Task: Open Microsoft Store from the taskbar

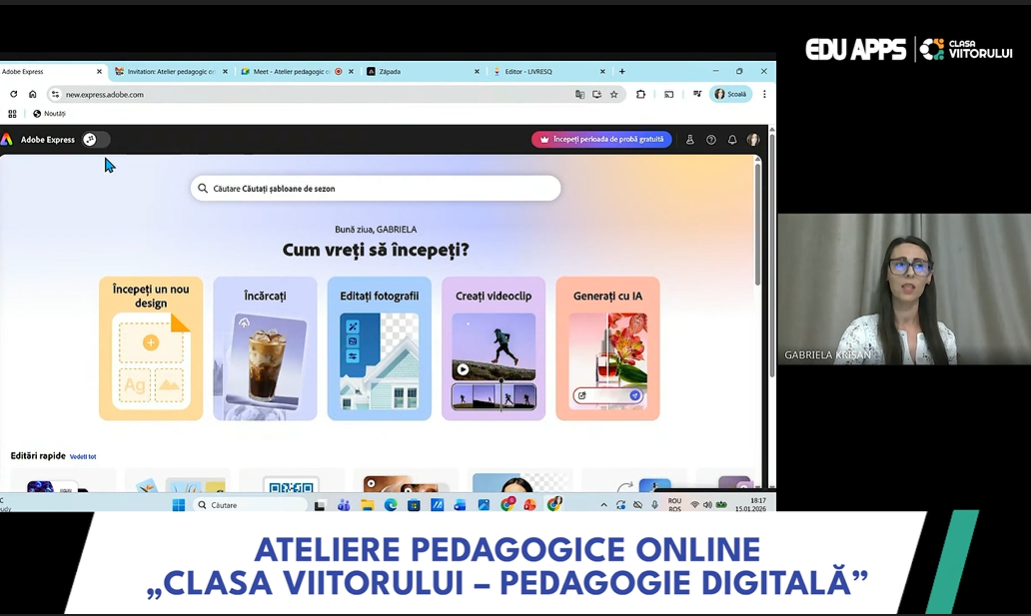Action: [414, 505]
